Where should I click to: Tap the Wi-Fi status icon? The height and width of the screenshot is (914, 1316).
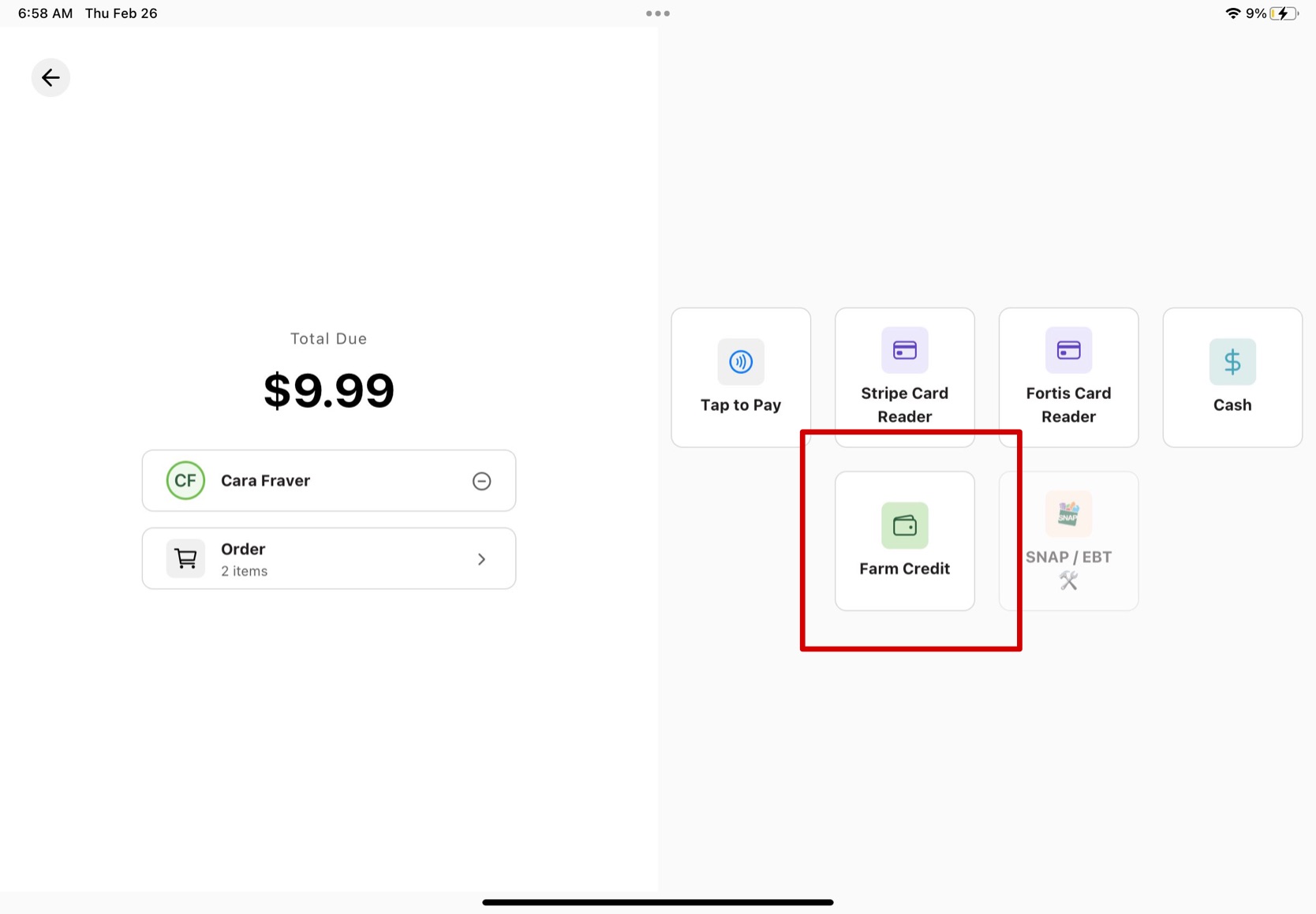tap(1232, 13)
